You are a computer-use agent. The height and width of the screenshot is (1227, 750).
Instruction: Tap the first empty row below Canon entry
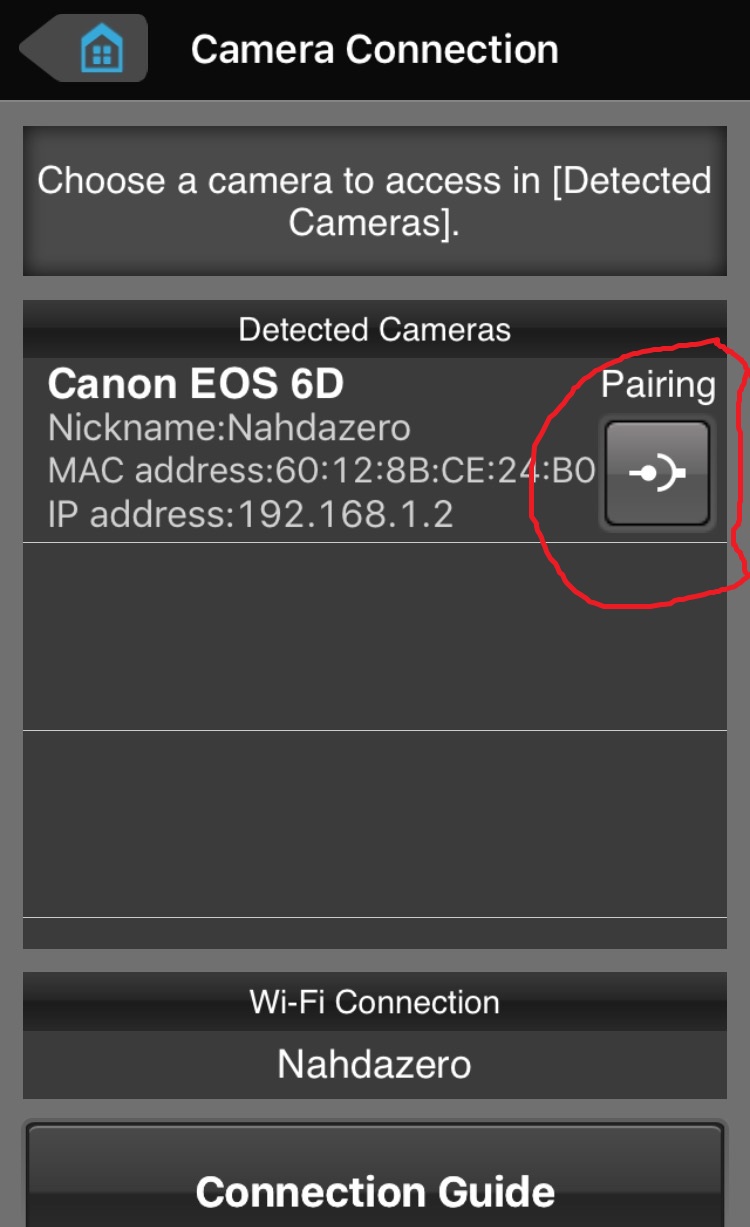coord(375,637)
